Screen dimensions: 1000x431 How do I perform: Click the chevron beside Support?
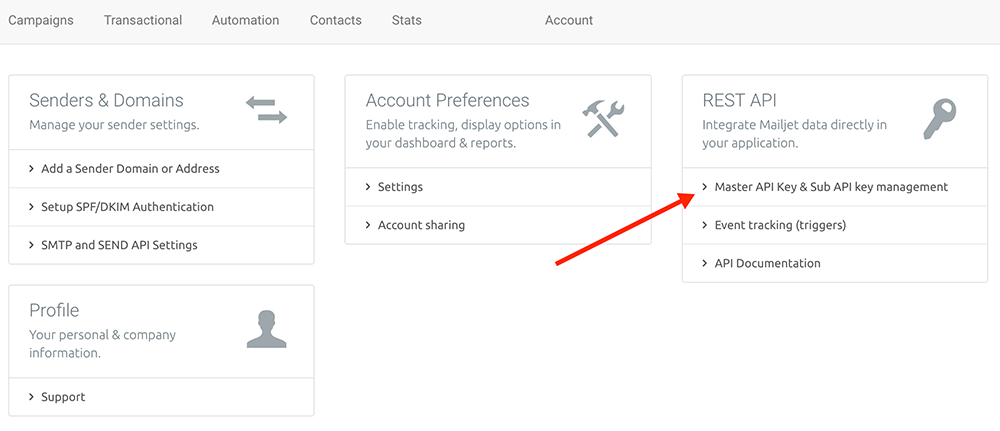point(31,397)
